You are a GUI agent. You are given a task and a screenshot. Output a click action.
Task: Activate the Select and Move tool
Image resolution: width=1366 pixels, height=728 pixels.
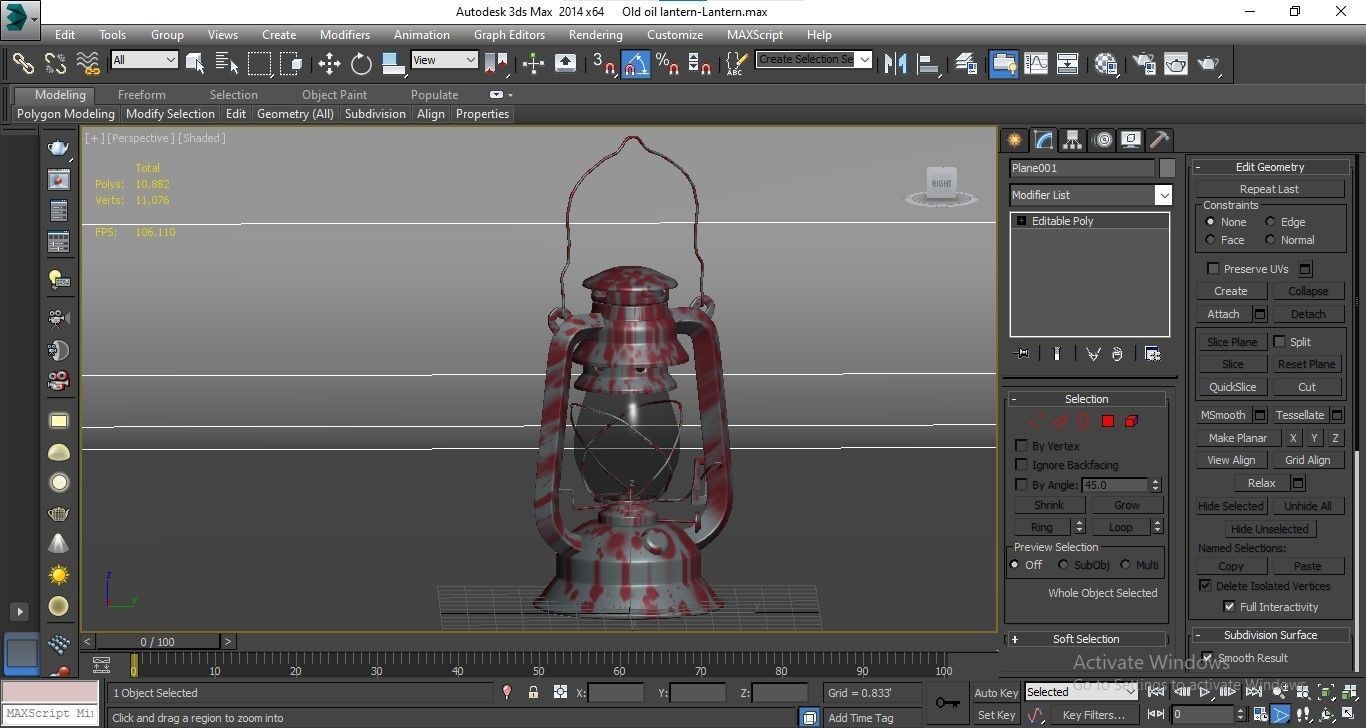point(329,64)
